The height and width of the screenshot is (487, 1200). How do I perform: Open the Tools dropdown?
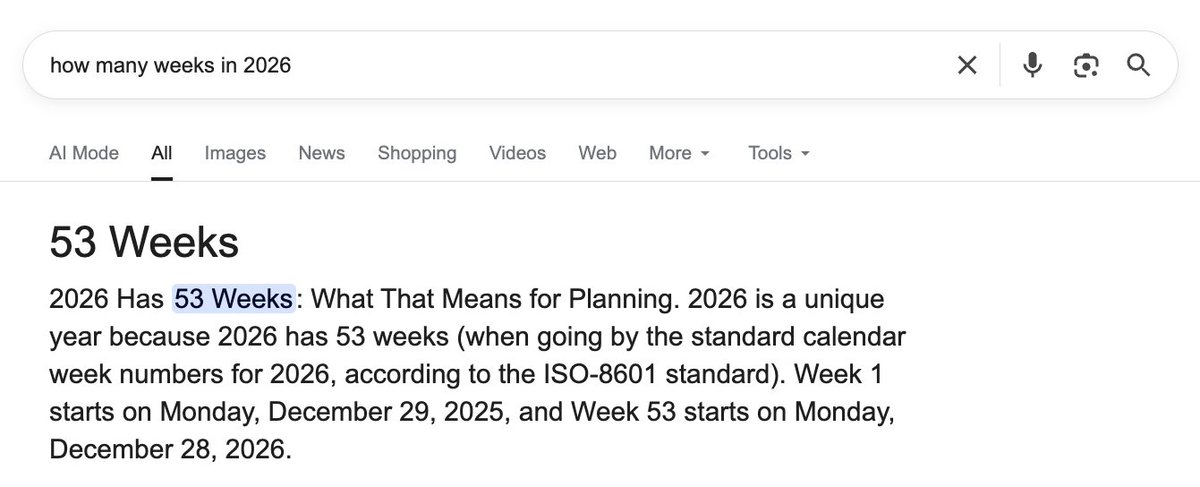pyautogui.click(x=778, y=153)
